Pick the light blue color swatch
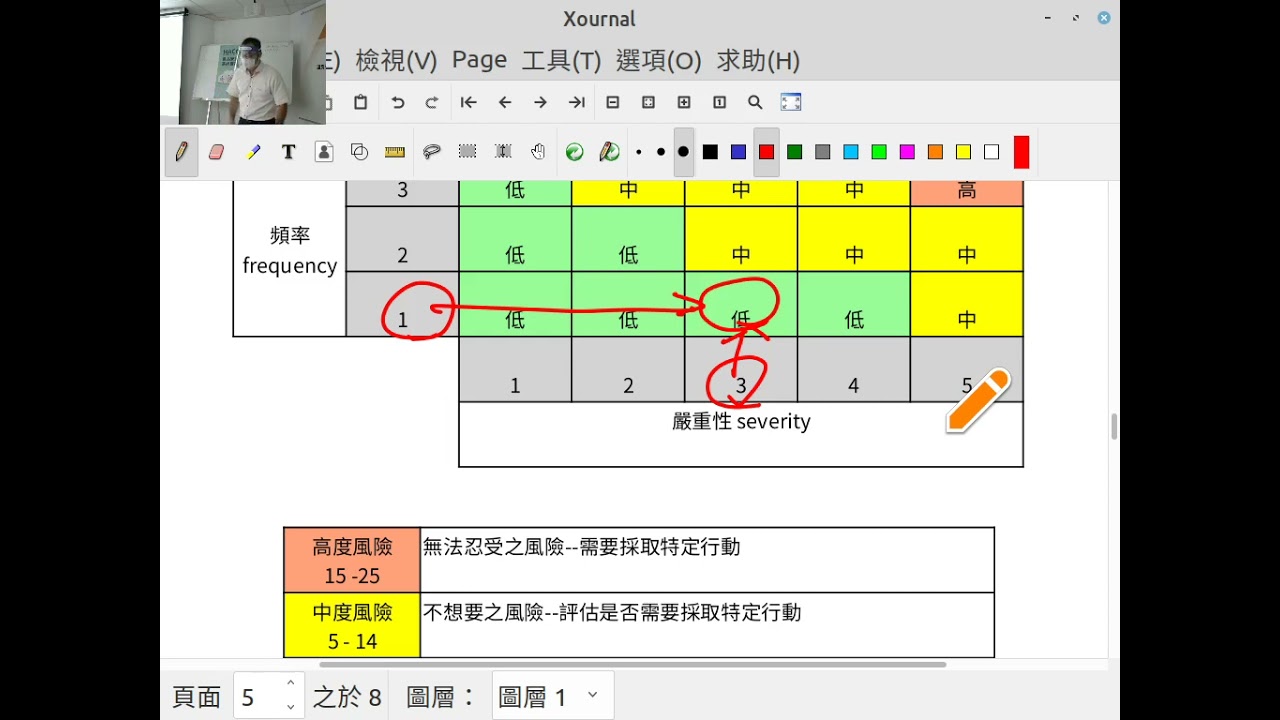1280x720 pixels. pyautogui.click(x=851, y=152)
